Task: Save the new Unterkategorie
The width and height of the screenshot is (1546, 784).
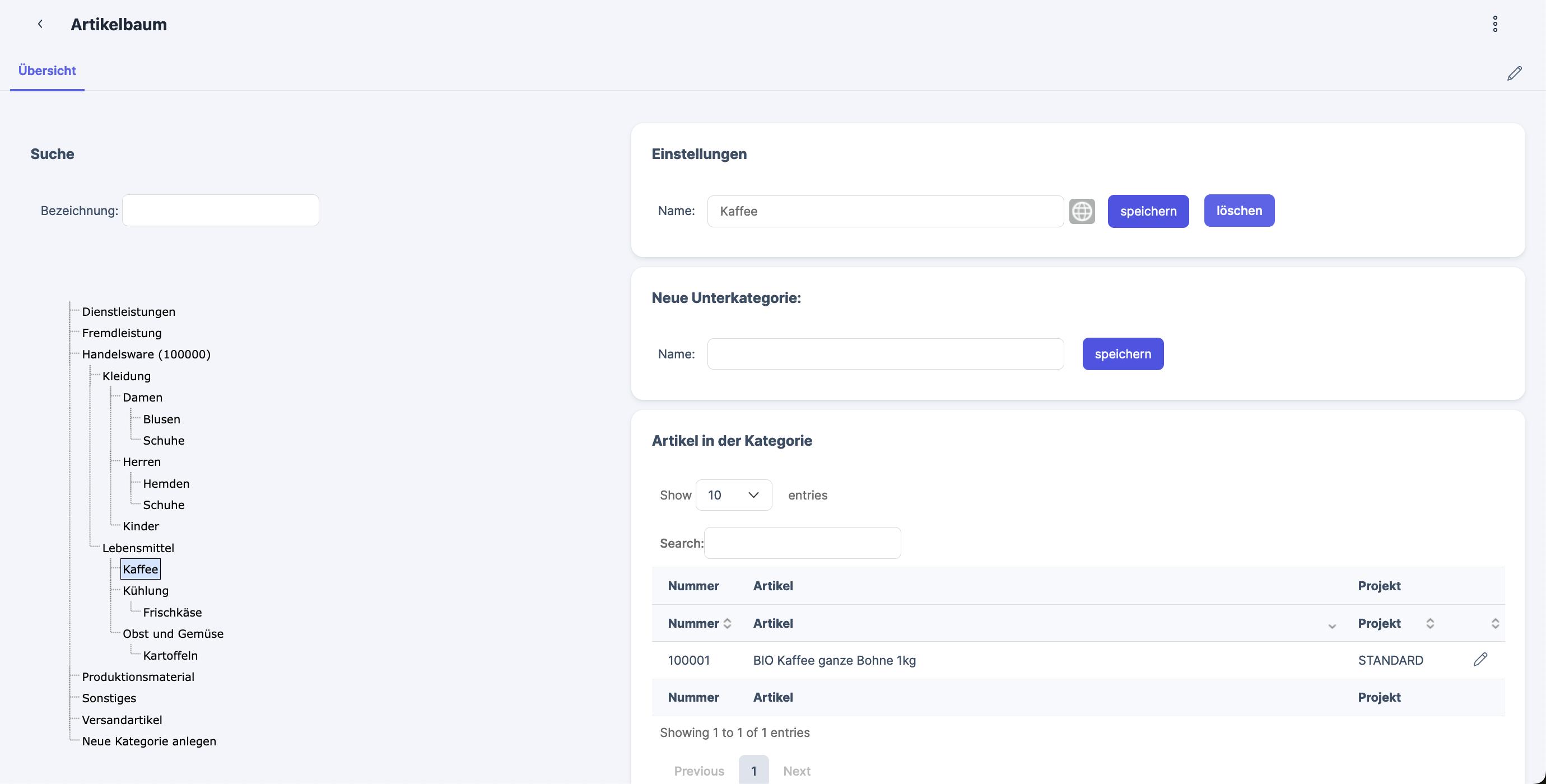Action: (1123, 354)
